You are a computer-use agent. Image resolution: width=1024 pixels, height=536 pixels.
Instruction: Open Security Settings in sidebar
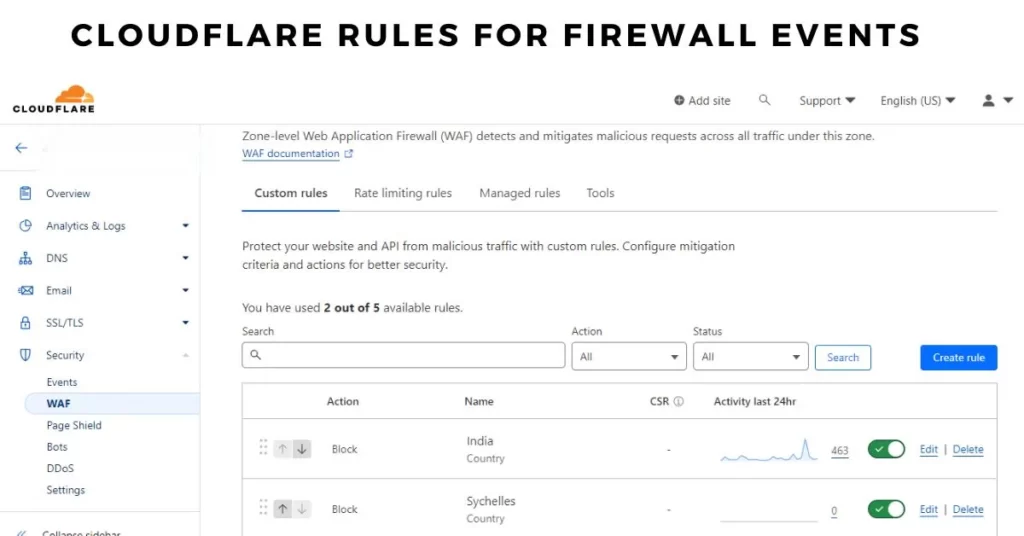(x=65, y=490)
